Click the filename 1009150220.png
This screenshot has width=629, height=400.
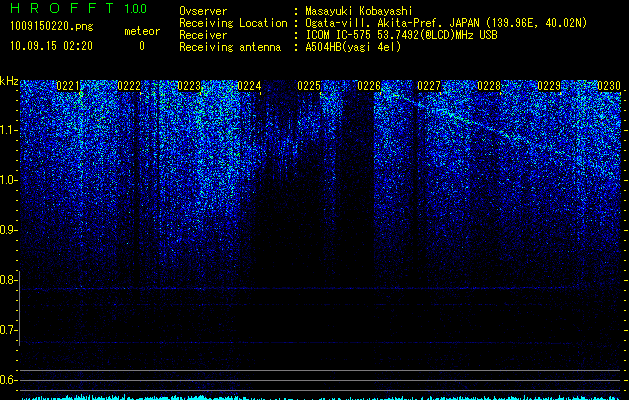pyautogui.click(x=52, y=27)
